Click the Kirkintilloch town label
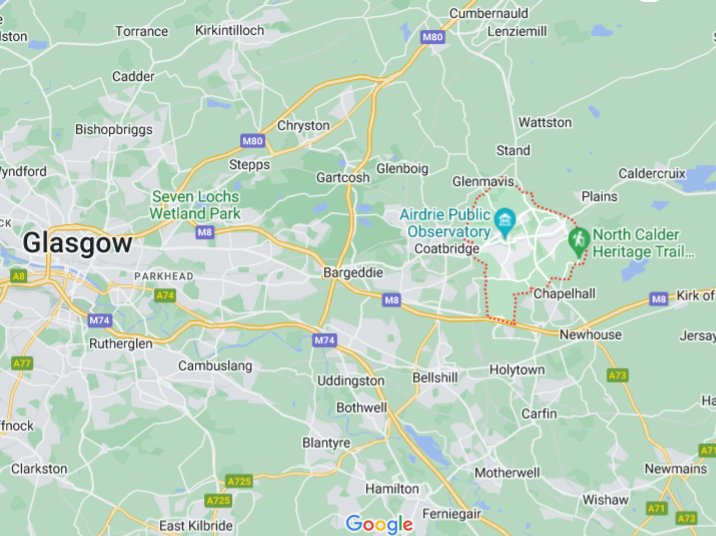The height and width of the screenshot is (536, 716). point(230,31)
